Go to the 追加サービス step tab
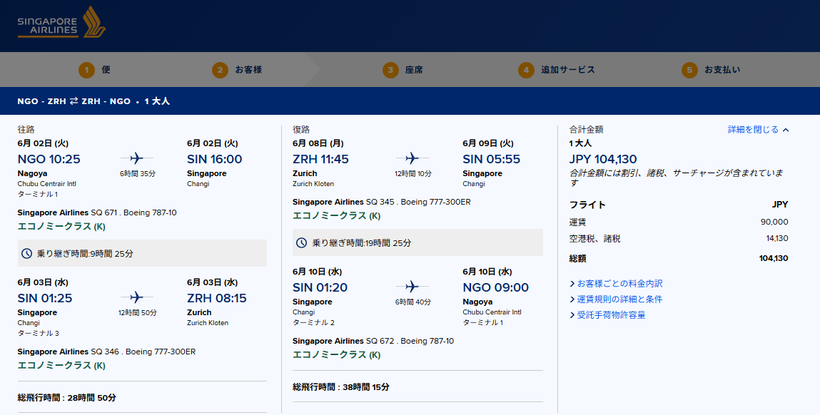The width and height of the screenshot is (820, 415). coord(556,70)
